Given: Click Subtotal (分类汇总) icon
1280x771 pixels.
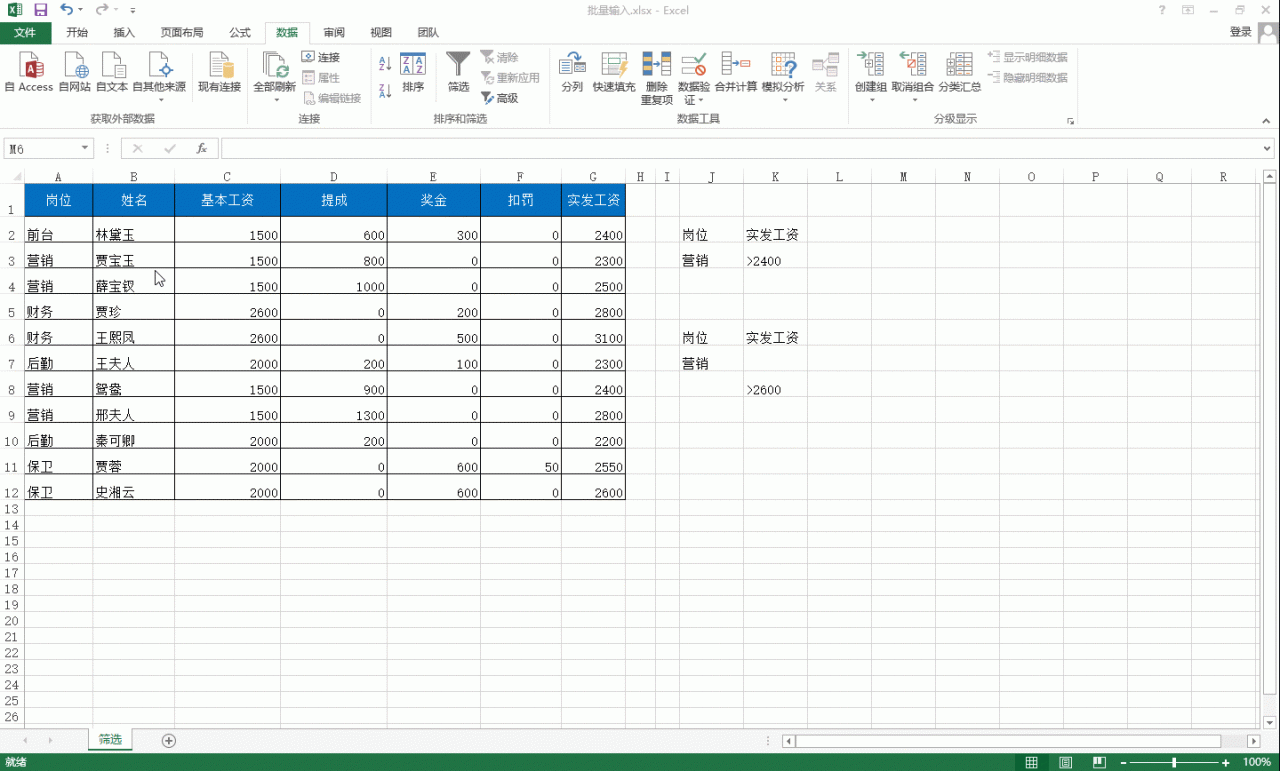Looking at the screenshot, I should point(959,73).
